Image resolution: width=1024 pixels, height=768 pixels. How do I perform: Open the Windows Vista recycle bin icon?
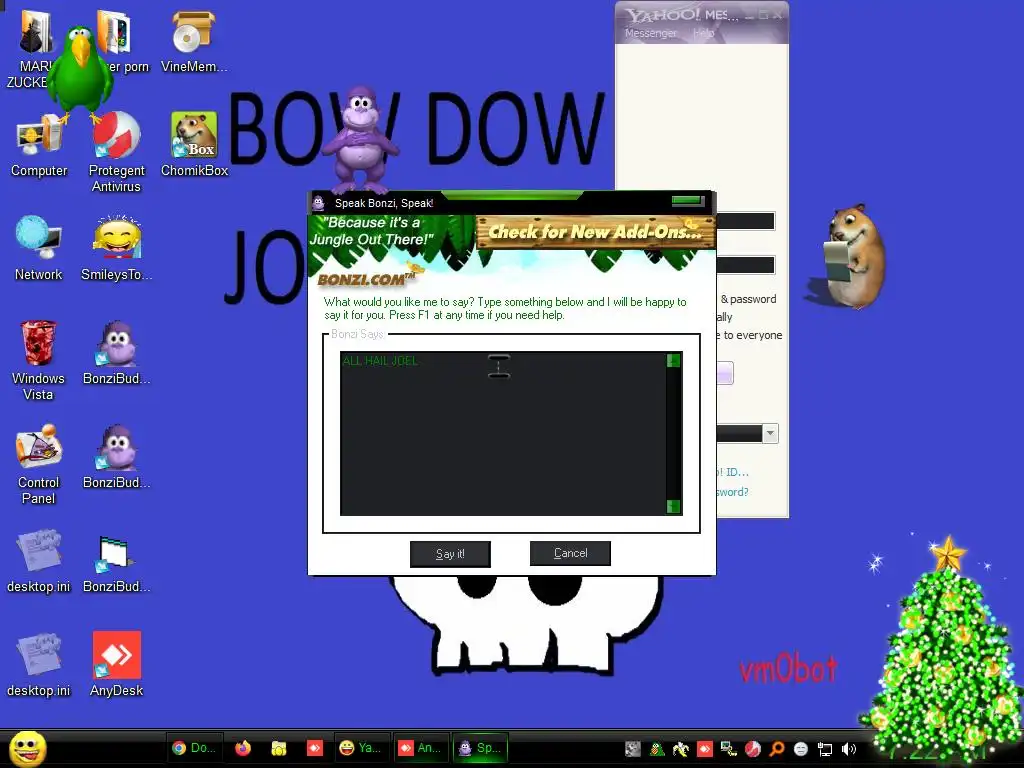click(38, 360)
